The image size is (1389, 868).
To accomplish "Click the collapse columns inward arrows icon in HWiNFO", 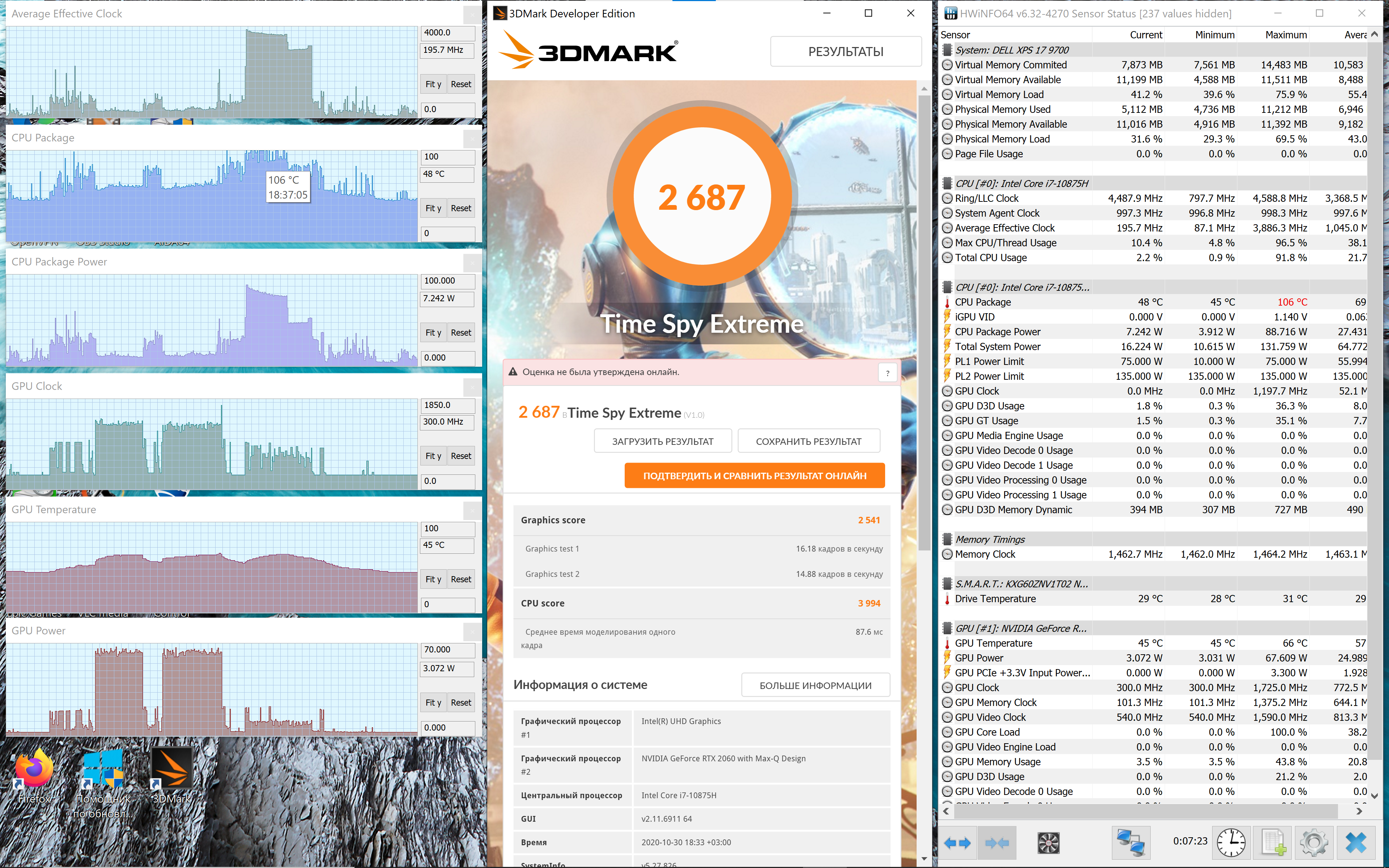I will (997, 842).
